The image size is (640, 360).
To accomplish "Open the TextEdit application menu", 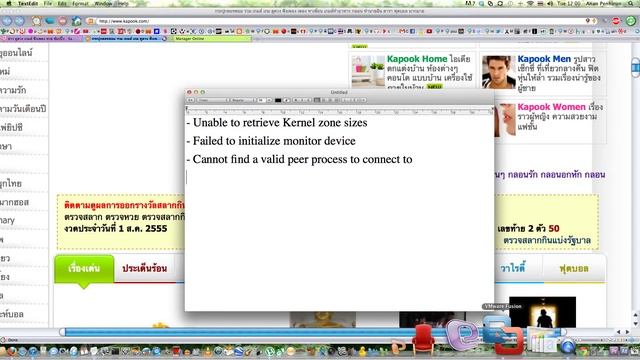I will [x=28, y=3].
